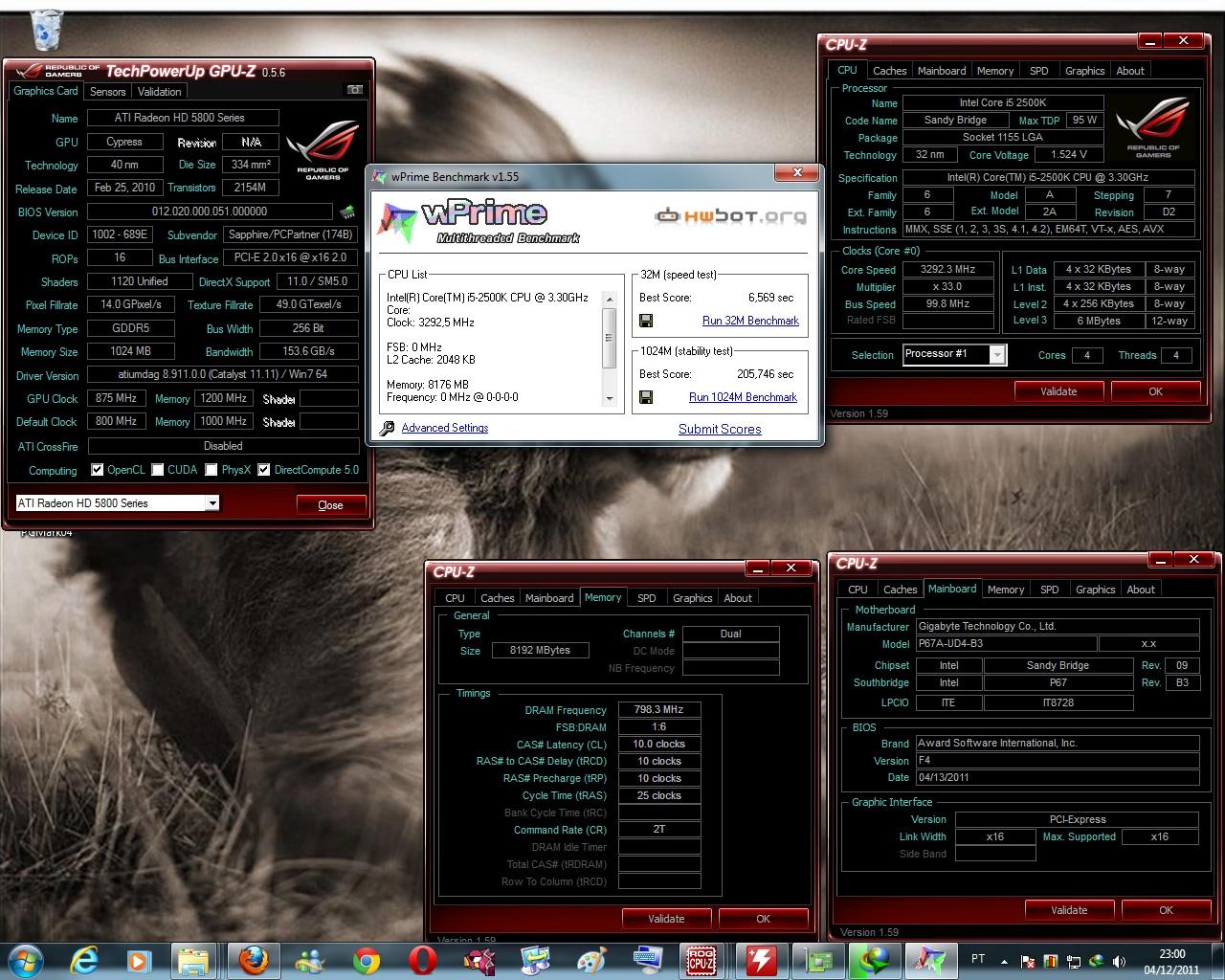Open the SPD tab in top CPU-Z window
1225x980 pixels.
point(1039,71)
